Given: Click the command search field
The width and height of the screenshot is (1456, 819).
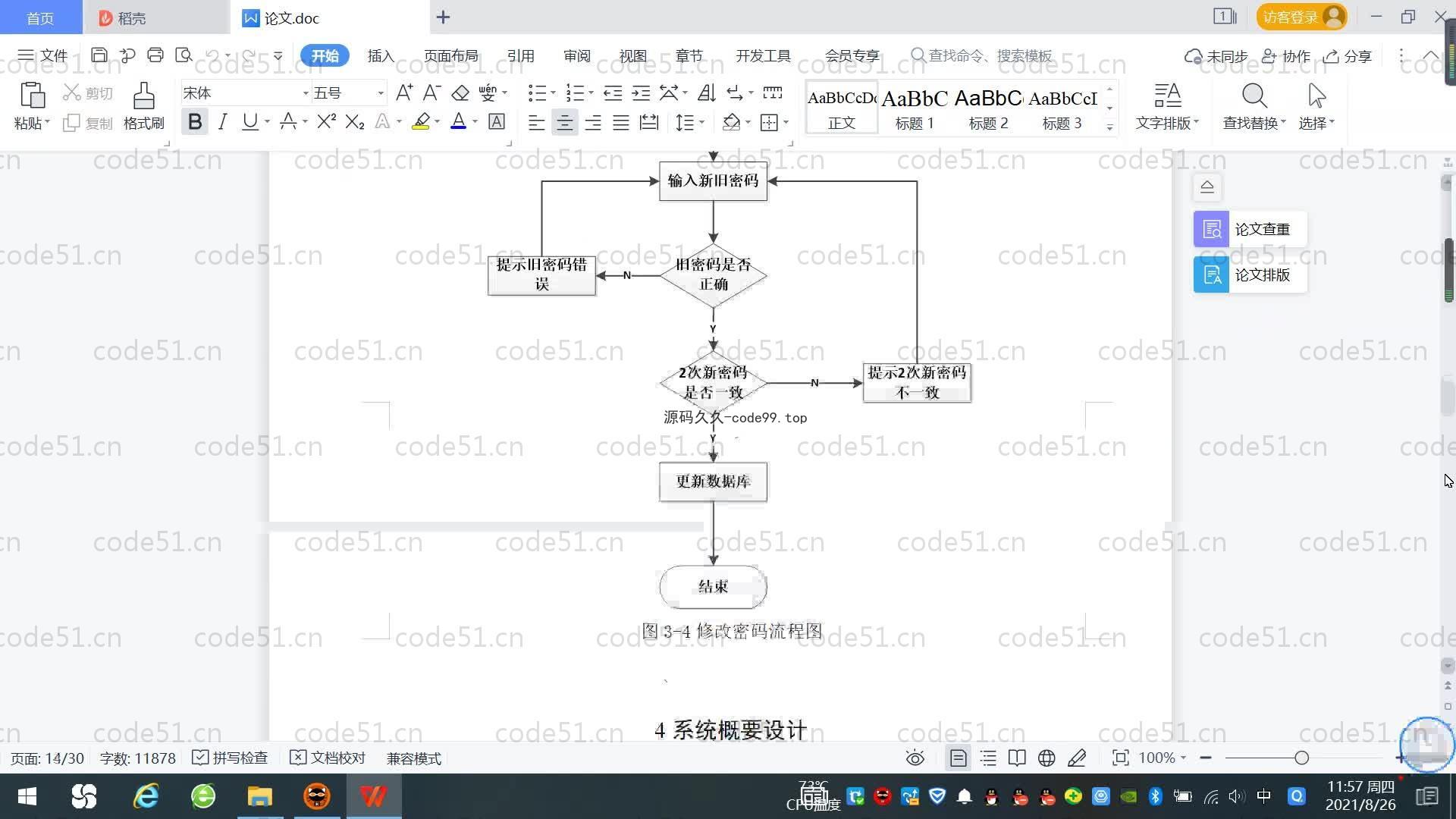Looking at the screenshot, I should pyautogui.click(x=982, y=55).
